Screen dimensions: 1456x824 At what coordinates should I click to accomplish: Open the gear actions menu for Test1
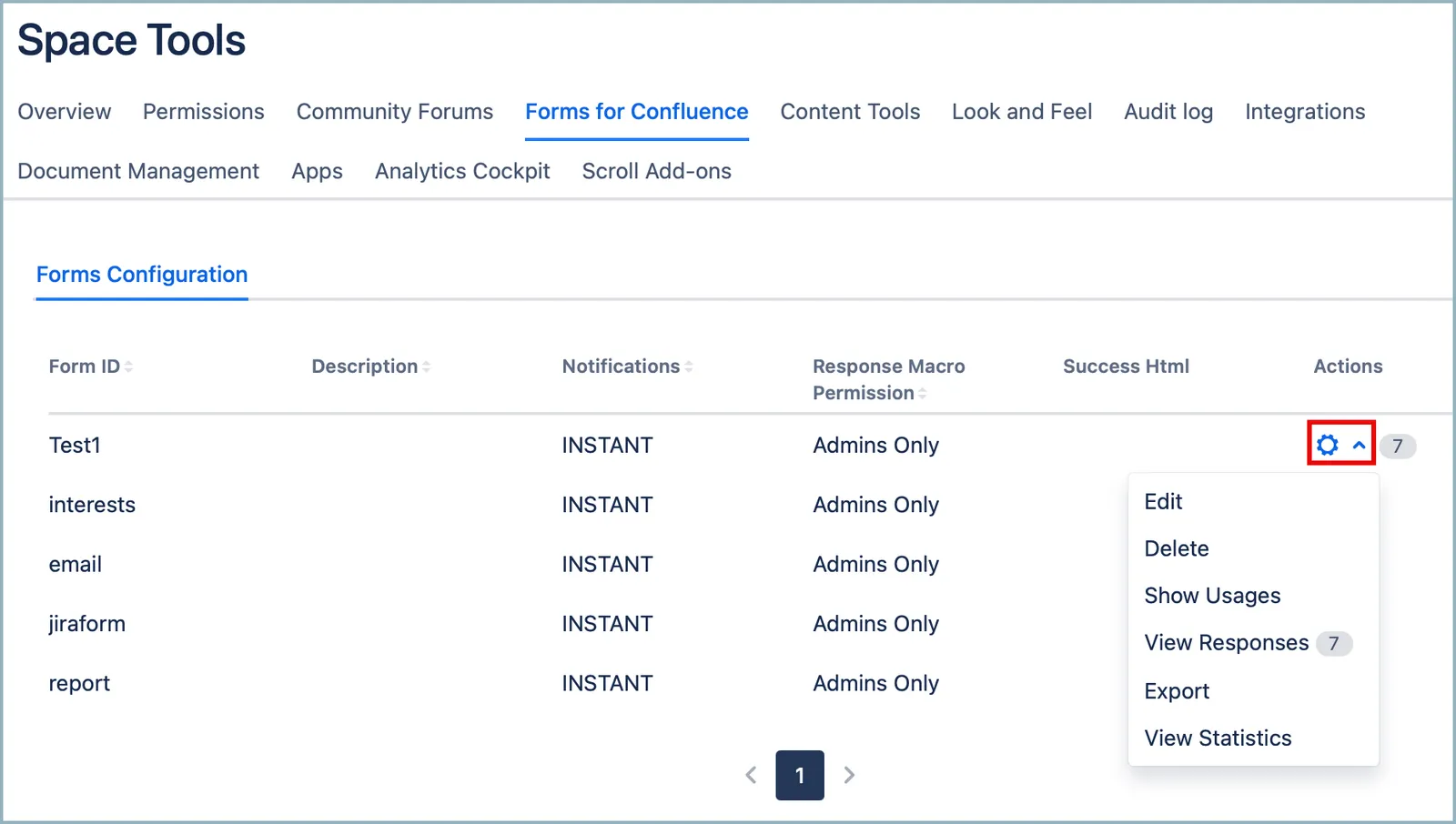pos(1328,445)
